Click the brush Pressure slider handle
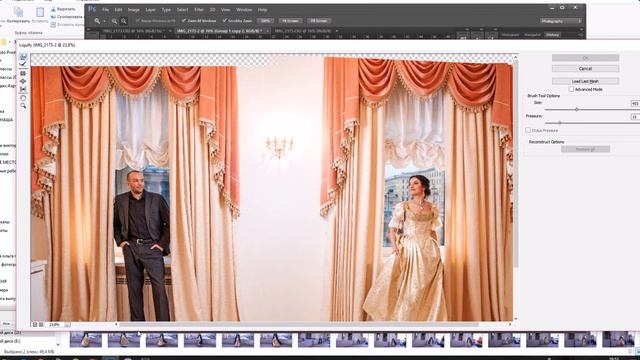The width and height of the screenshot is (640, 360). coord(560,123)
